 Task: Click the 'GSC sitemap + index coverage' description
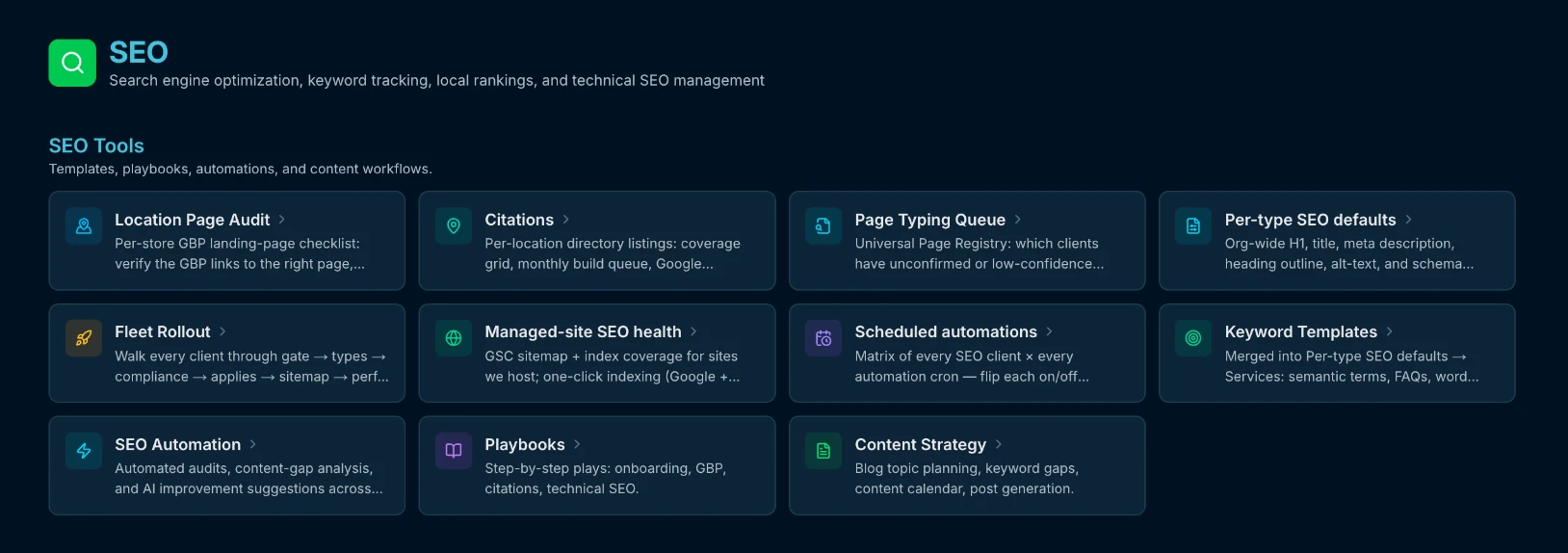[x=612, y=366]
